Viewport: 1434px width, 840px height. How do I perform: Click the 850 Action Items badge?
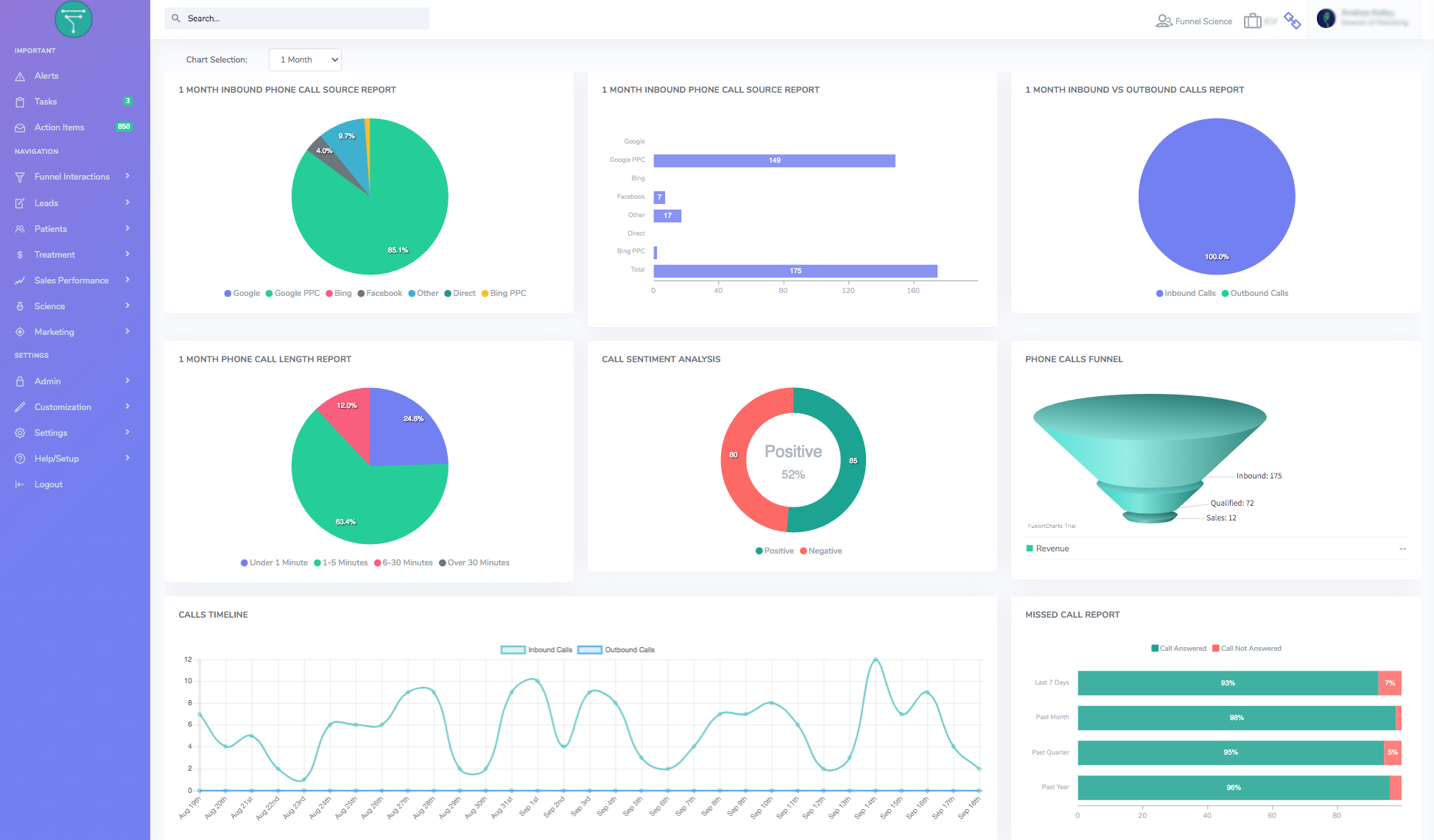(124, 127)
